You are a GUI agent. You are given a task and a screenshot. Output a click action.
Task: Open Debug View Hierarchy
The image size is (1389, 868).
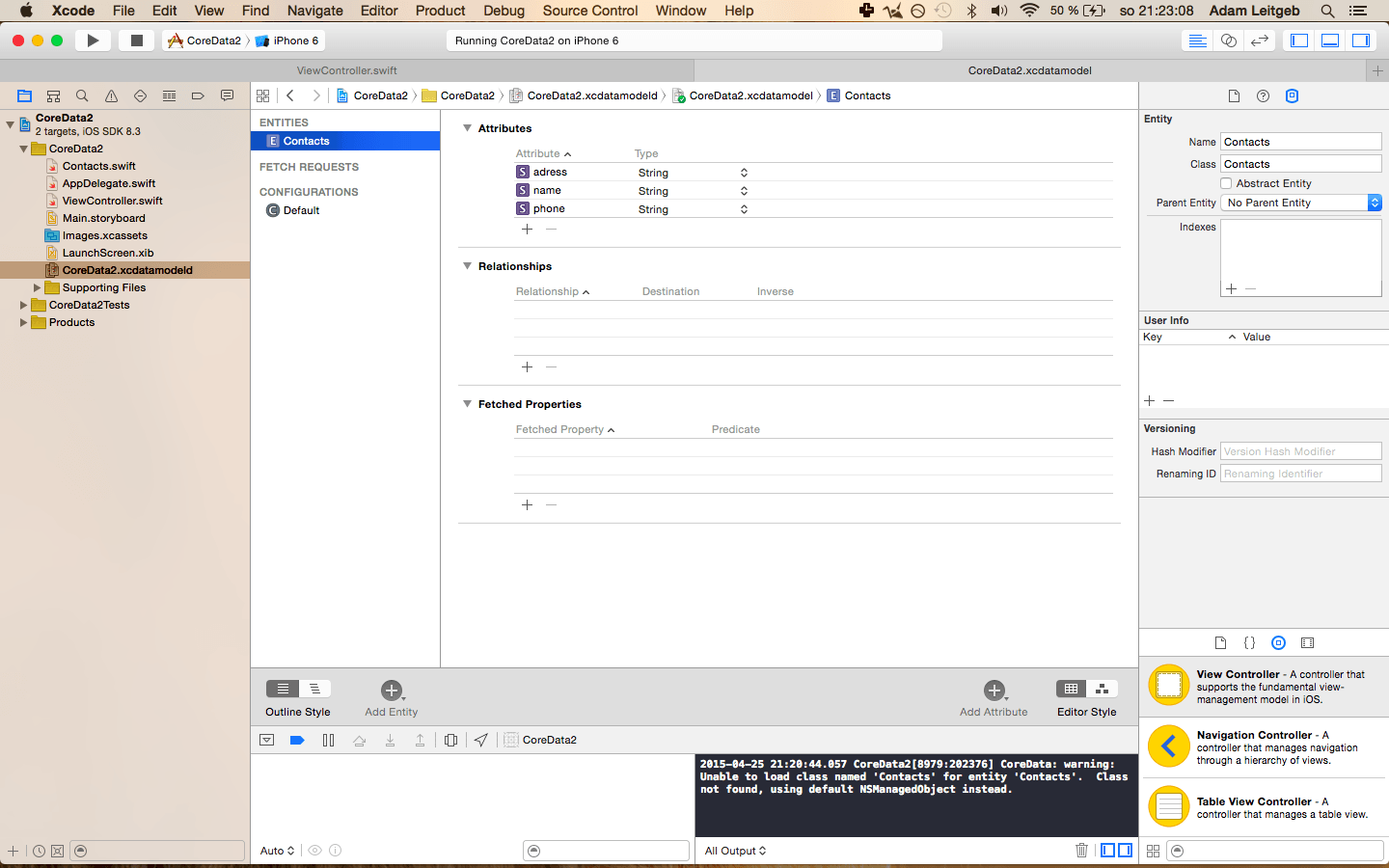point(450,740)
